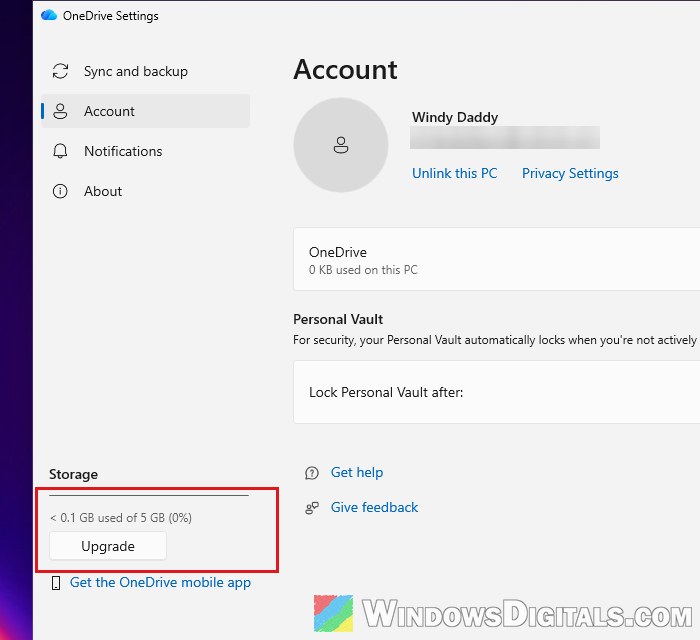Click the Account person icon in sidebar
This screenshot has height=640, width=700.
[60, 111]
